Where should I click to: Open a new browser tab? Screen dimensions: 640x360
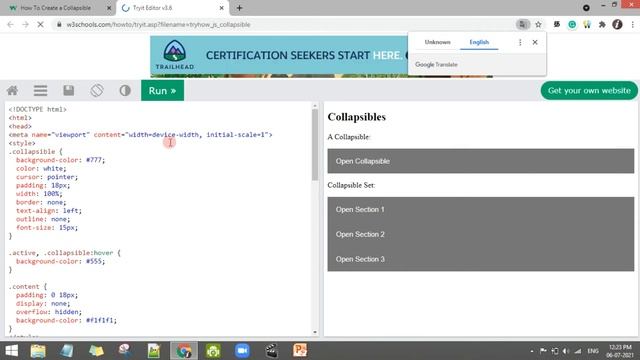point(239,8)
